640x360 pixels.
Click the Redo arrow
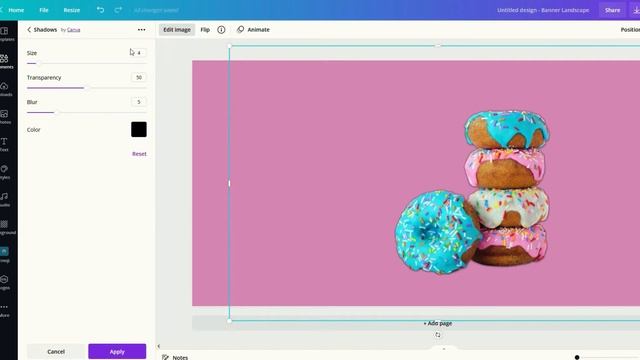118,10
